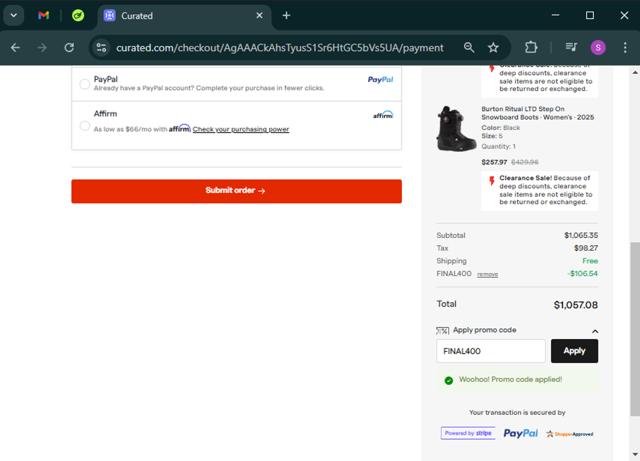Close the Curated tab

(259, 16)
